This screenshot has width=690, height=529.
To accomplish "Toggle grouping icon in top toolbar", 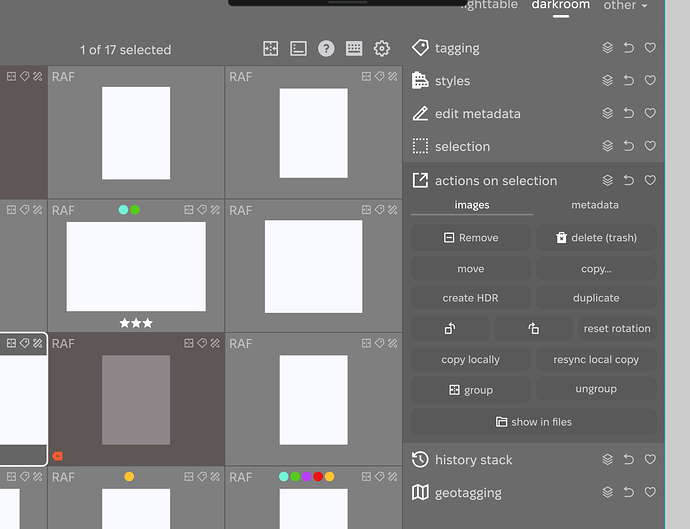I will pos(270,48).
